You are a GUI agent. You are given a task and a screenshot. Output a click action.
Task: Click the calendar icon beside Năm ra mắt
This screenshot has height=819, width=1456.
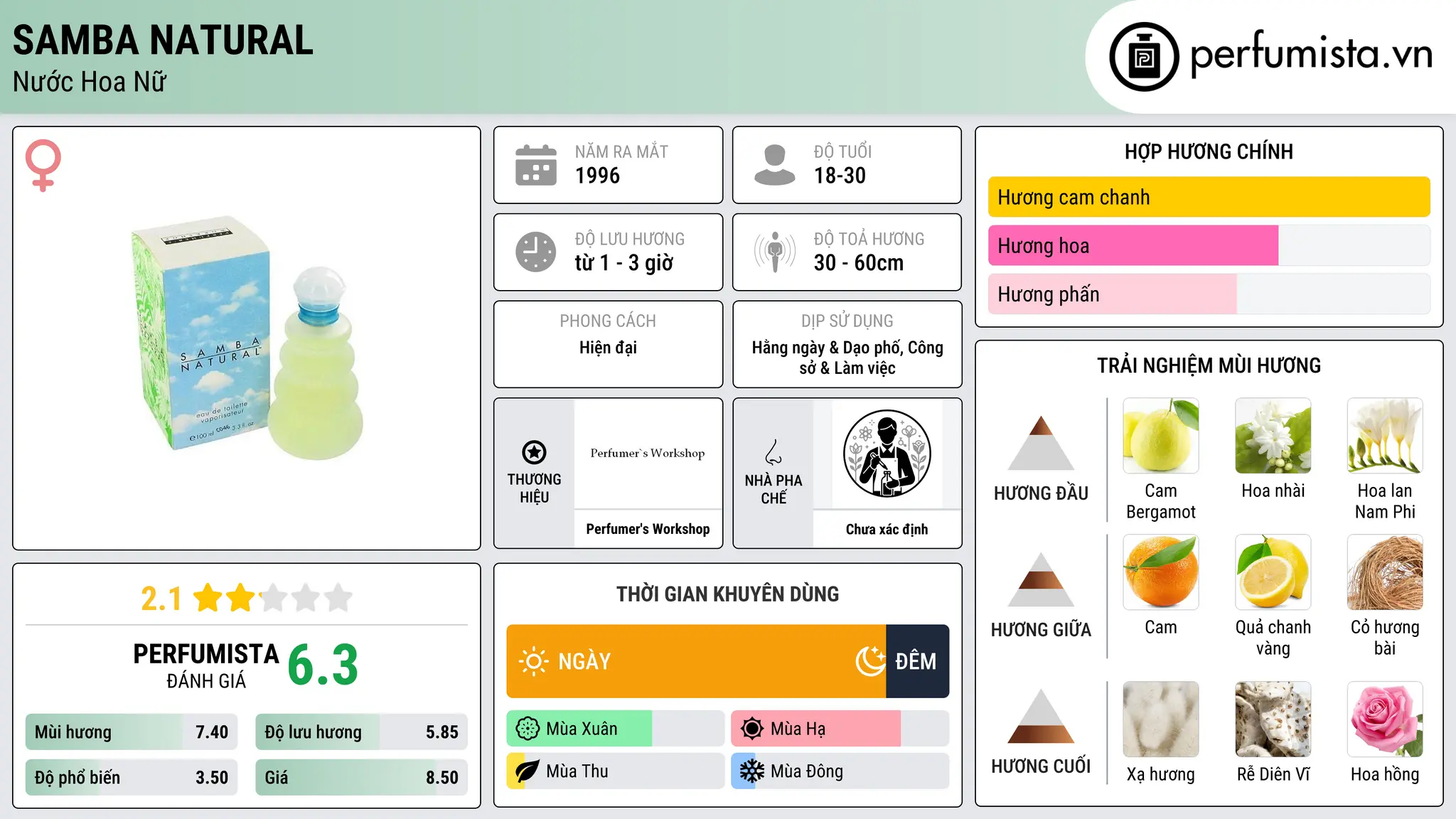coord(536,165)
